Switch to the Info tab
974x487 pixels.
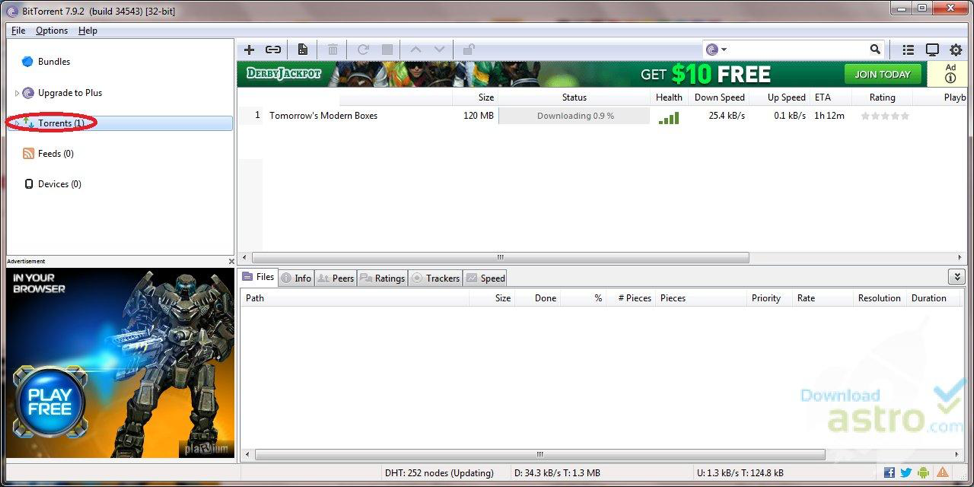point(296,278)
